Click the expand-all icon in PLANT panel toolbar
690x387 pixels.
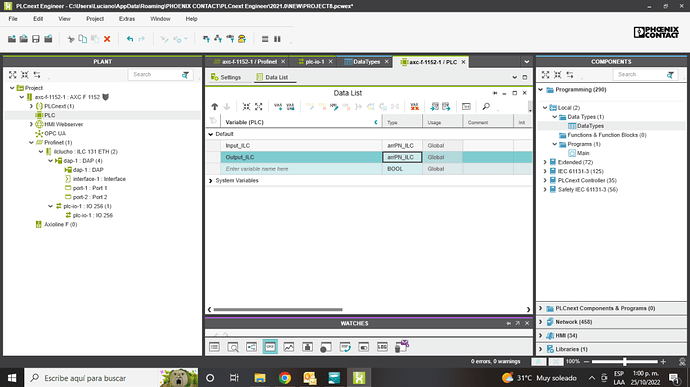(13, 75)
